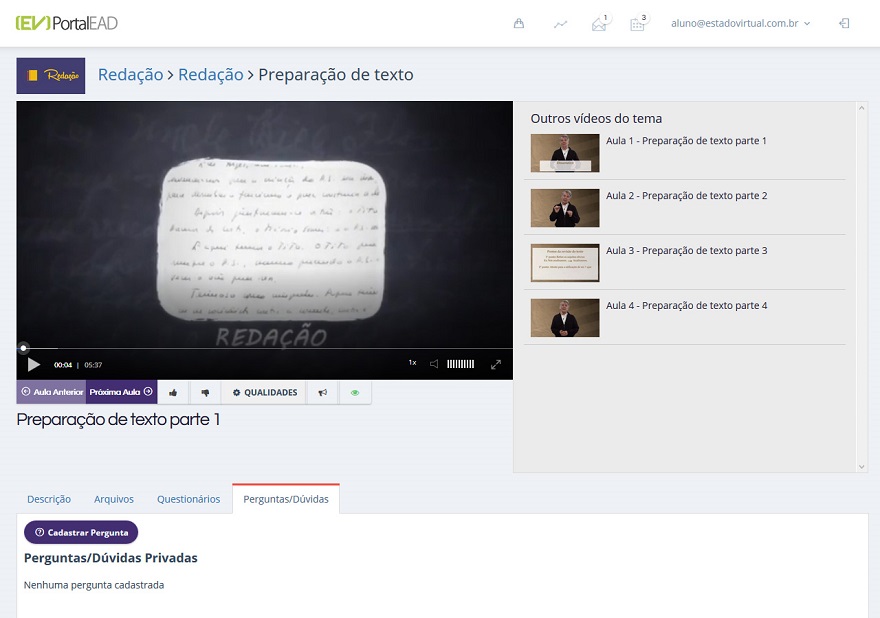Toggle the green eye watched indicator
880x618 pixels.
pos(354,393)
